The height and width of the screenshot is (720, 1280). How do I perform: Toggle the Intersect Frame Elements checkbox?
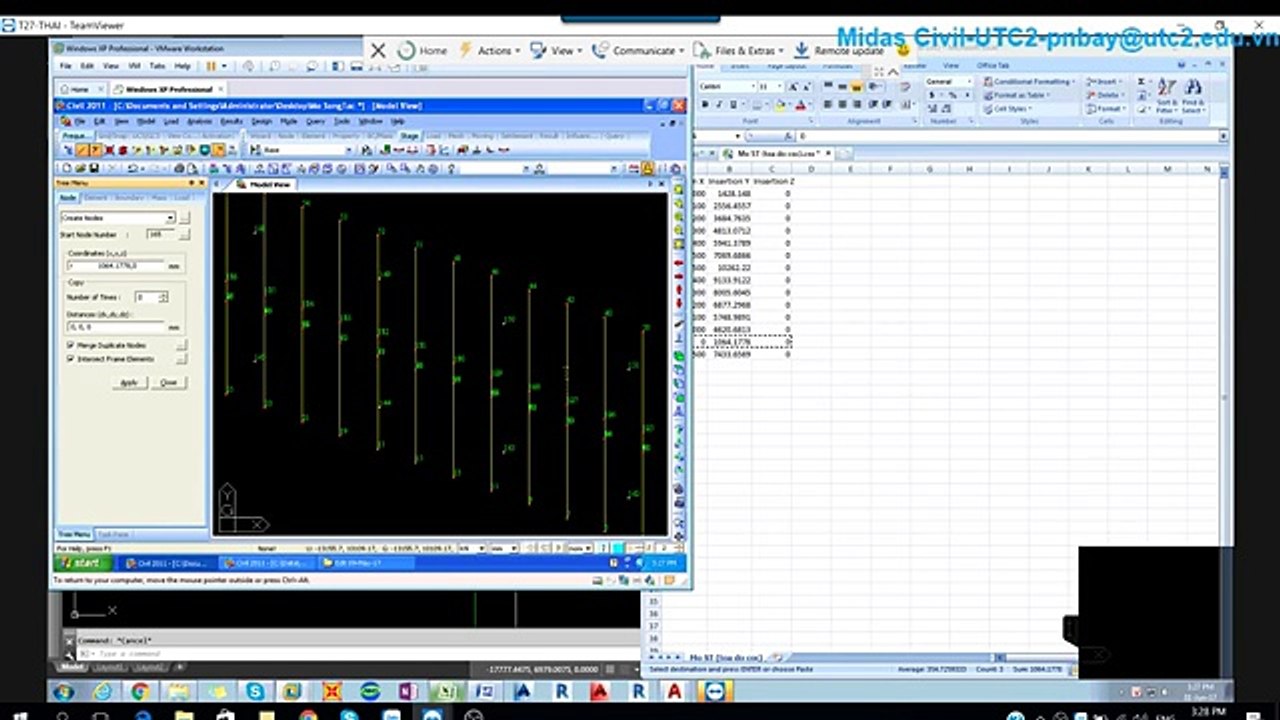click(71, 358)
